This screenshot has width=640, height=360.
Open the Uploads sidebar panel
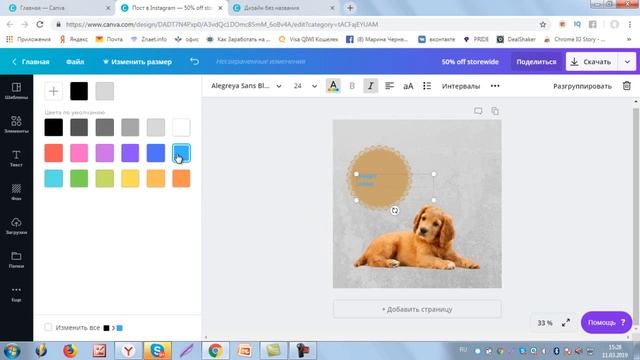[16, 226]
